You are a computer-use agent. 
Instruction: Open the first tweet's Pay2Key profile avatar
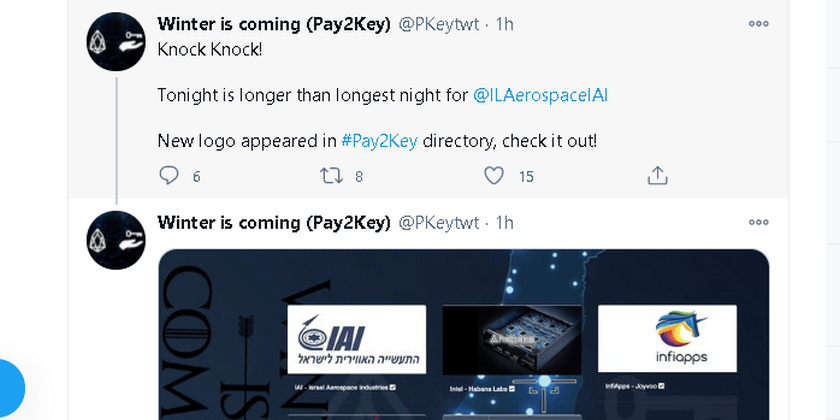[117, 41]
